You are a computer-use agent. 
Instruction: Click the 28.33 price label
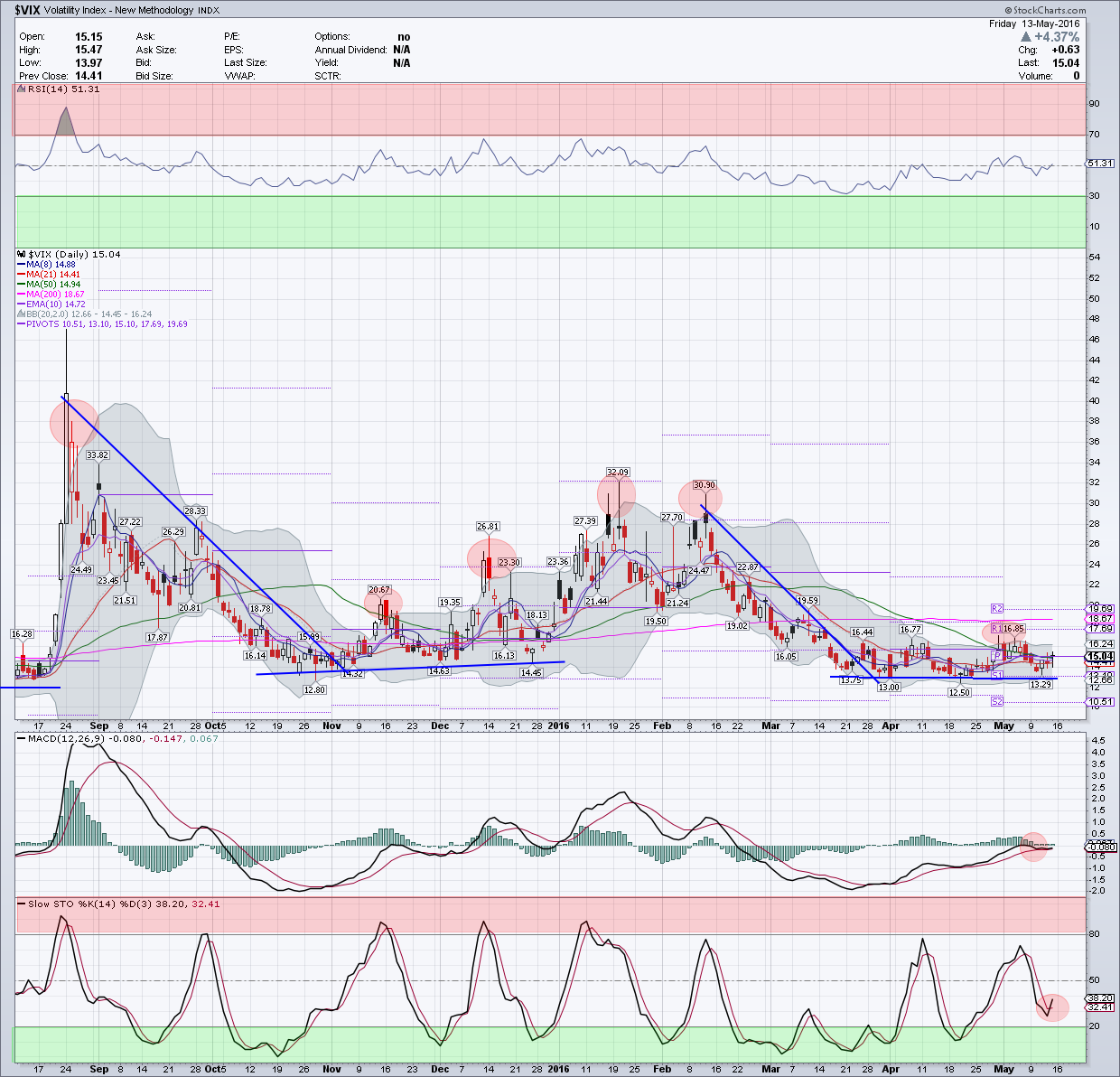click(196, 510)
